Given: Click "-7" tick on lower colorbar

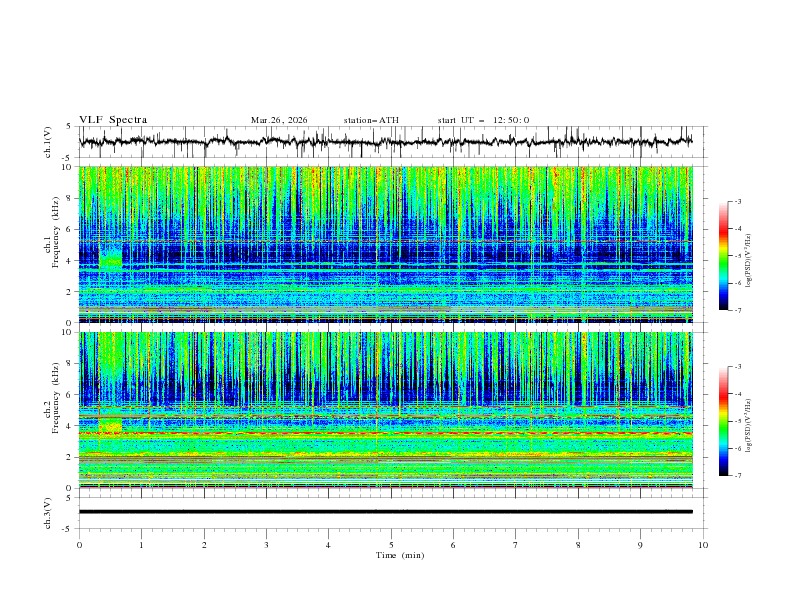Looking at the screenshot, I should click(738, 476).
